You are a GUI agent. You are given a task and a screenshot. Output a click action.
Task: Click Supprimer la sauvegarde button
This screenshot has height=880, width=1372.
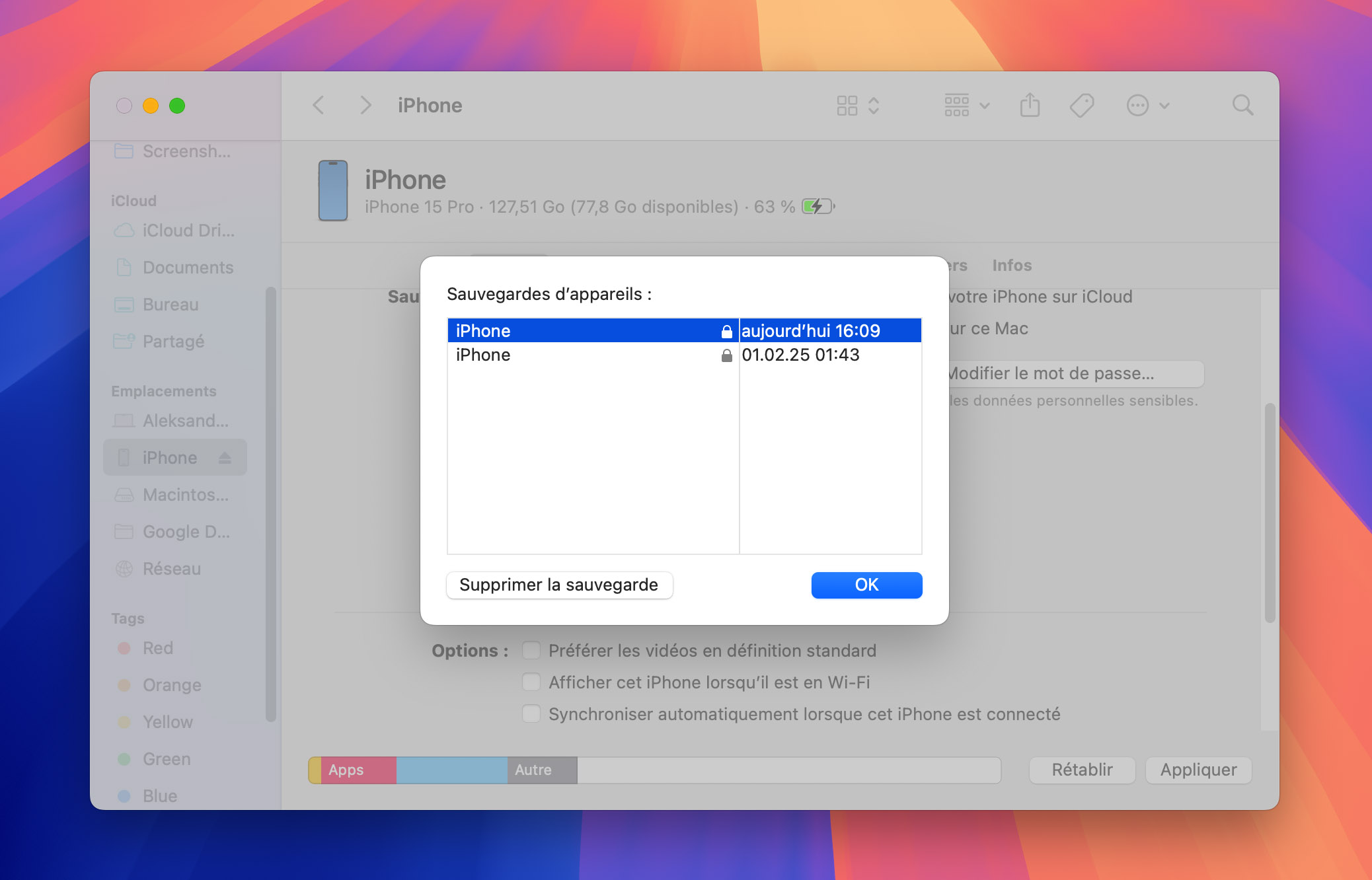click(x=559, y=585)
